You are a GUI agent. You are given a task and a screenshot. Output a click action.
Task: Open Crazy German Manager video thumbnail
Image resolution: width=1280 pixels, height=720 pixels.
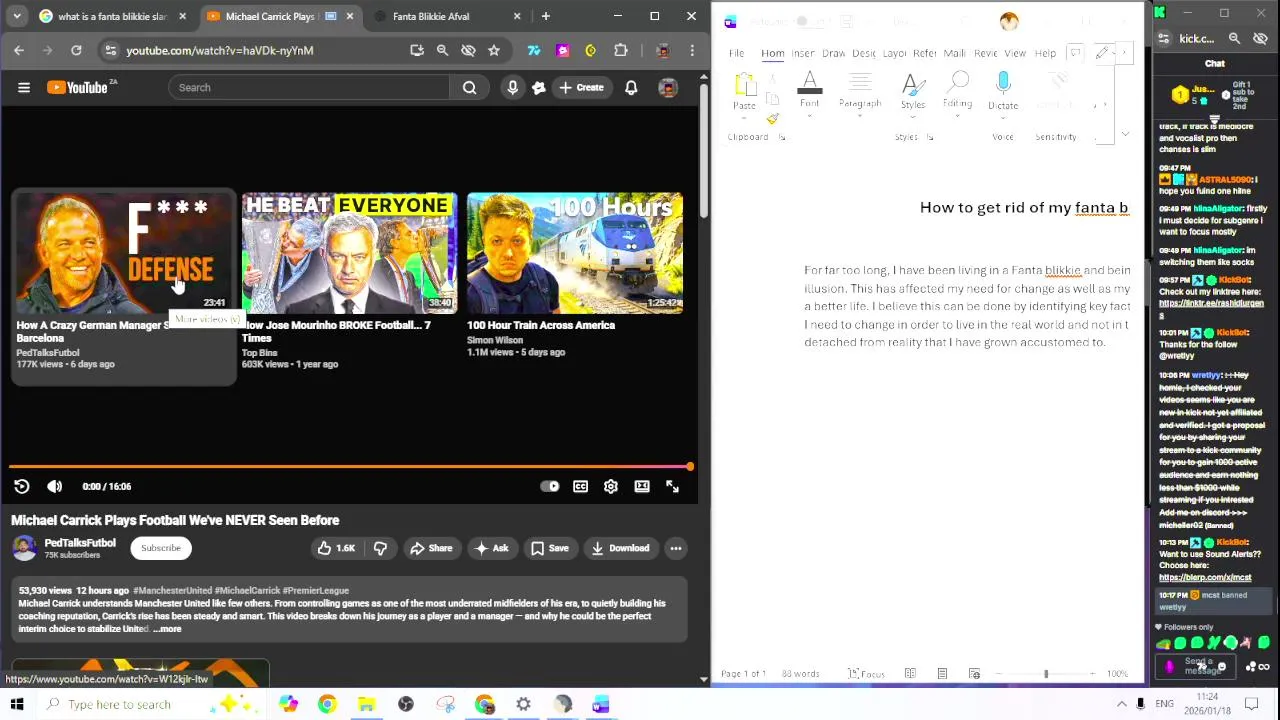124,253
